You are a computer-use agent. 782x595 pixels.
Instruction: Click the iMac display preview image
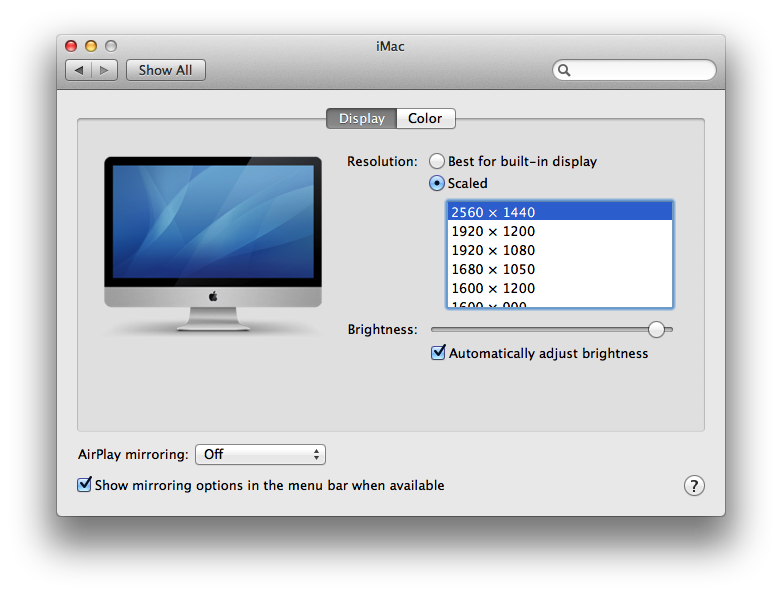pos(213,244)
